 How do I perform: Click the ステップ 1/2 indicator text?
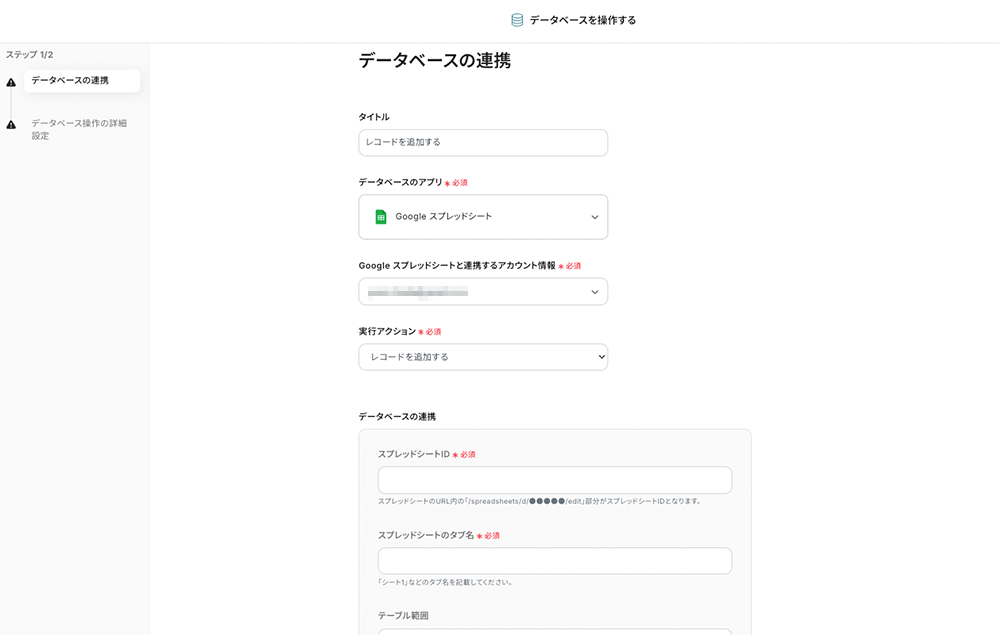pyautogui.click(x=30, y=55)
